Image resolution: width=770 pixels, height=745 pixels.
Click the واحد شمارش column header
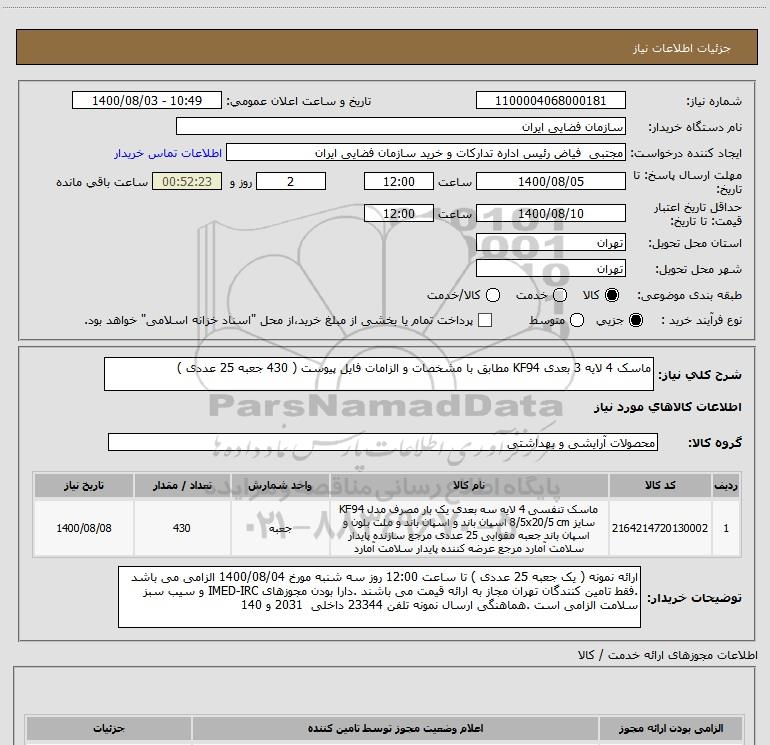coord(280,485)
